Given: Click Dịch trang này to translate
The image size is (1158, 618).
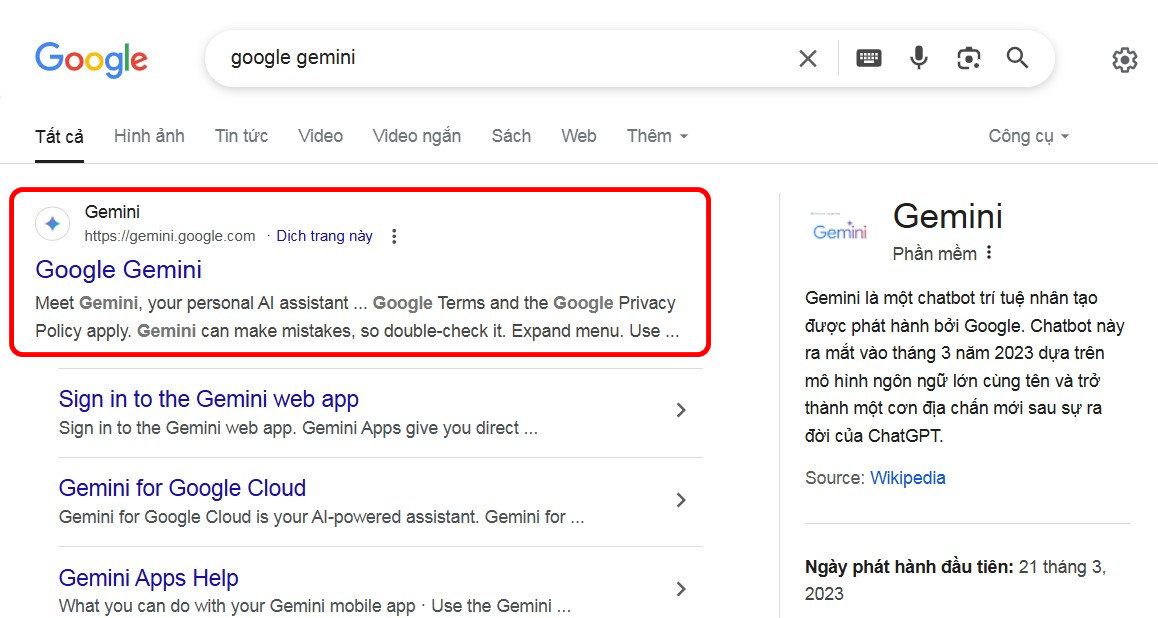Looking at the screenshot, I should 324,235.
